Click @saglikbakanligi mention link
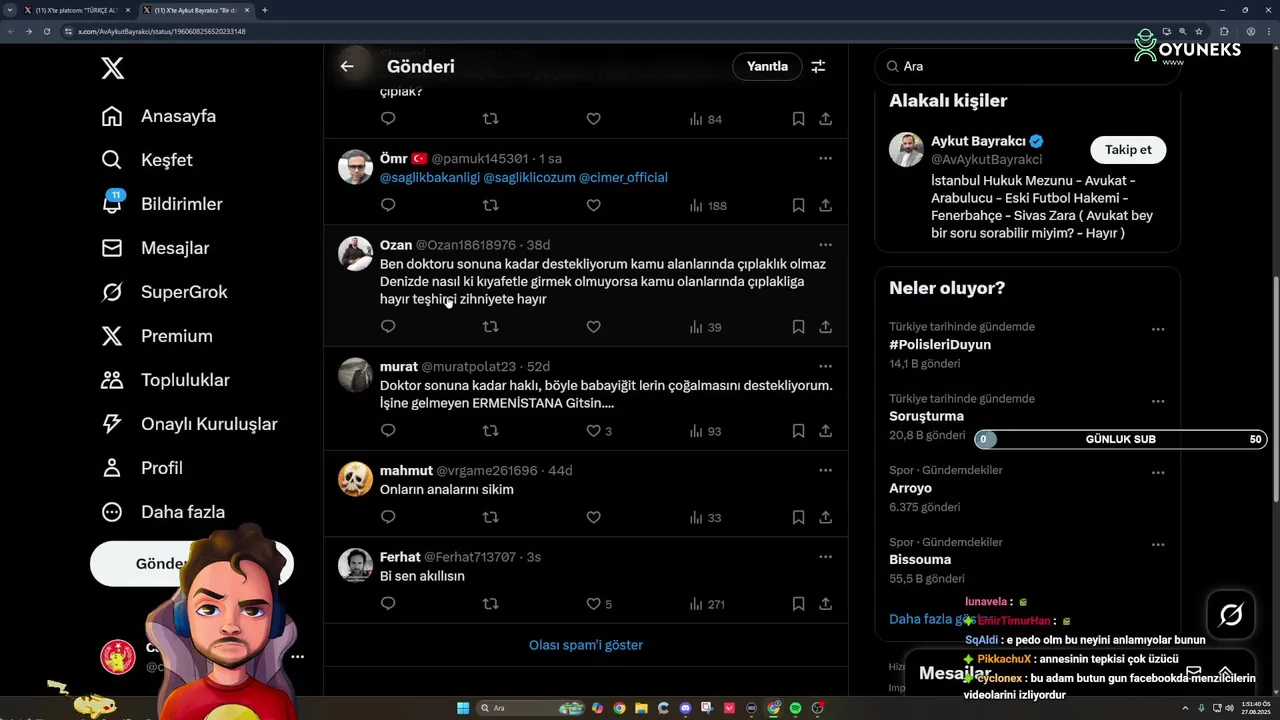Screen dimensions: 1280x720 pyautogui.click(x=430, y=177)
